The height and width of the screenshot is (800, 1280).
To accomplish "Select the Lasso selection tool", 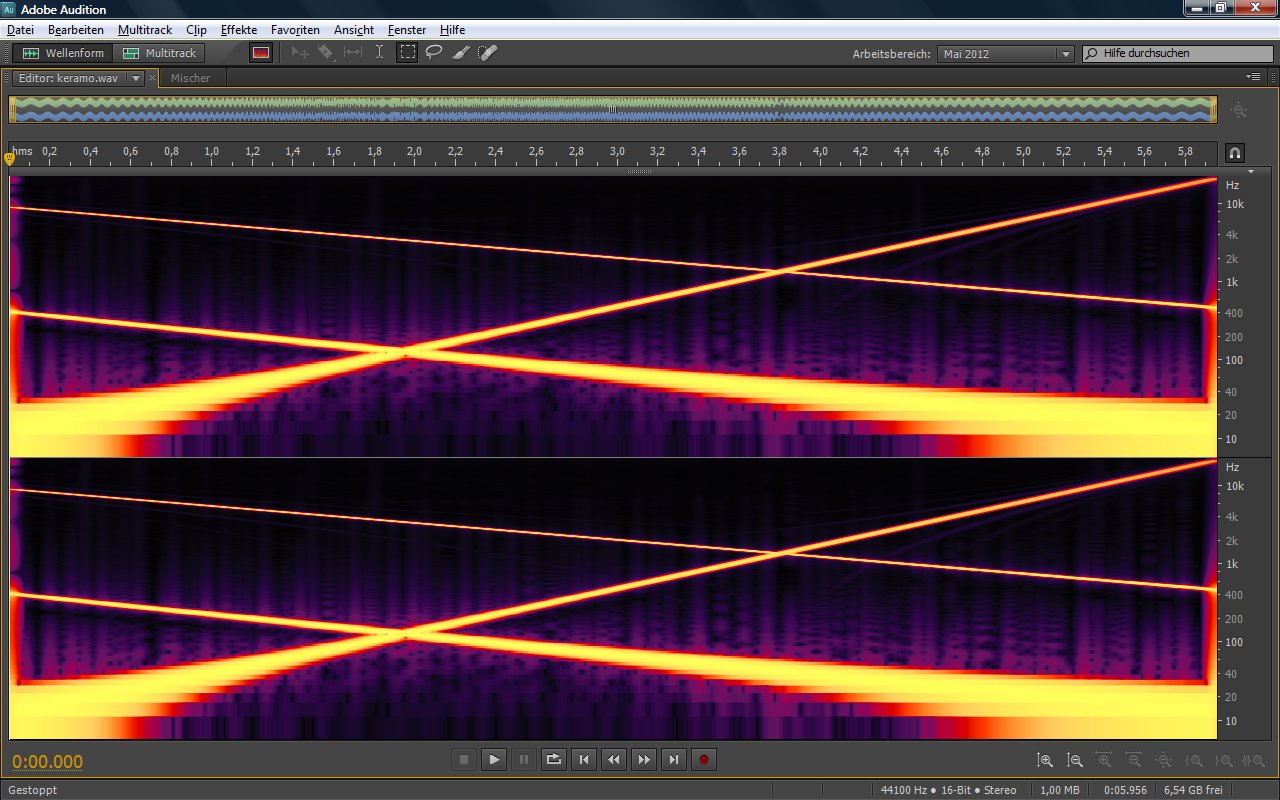I will tap(434, 53).
